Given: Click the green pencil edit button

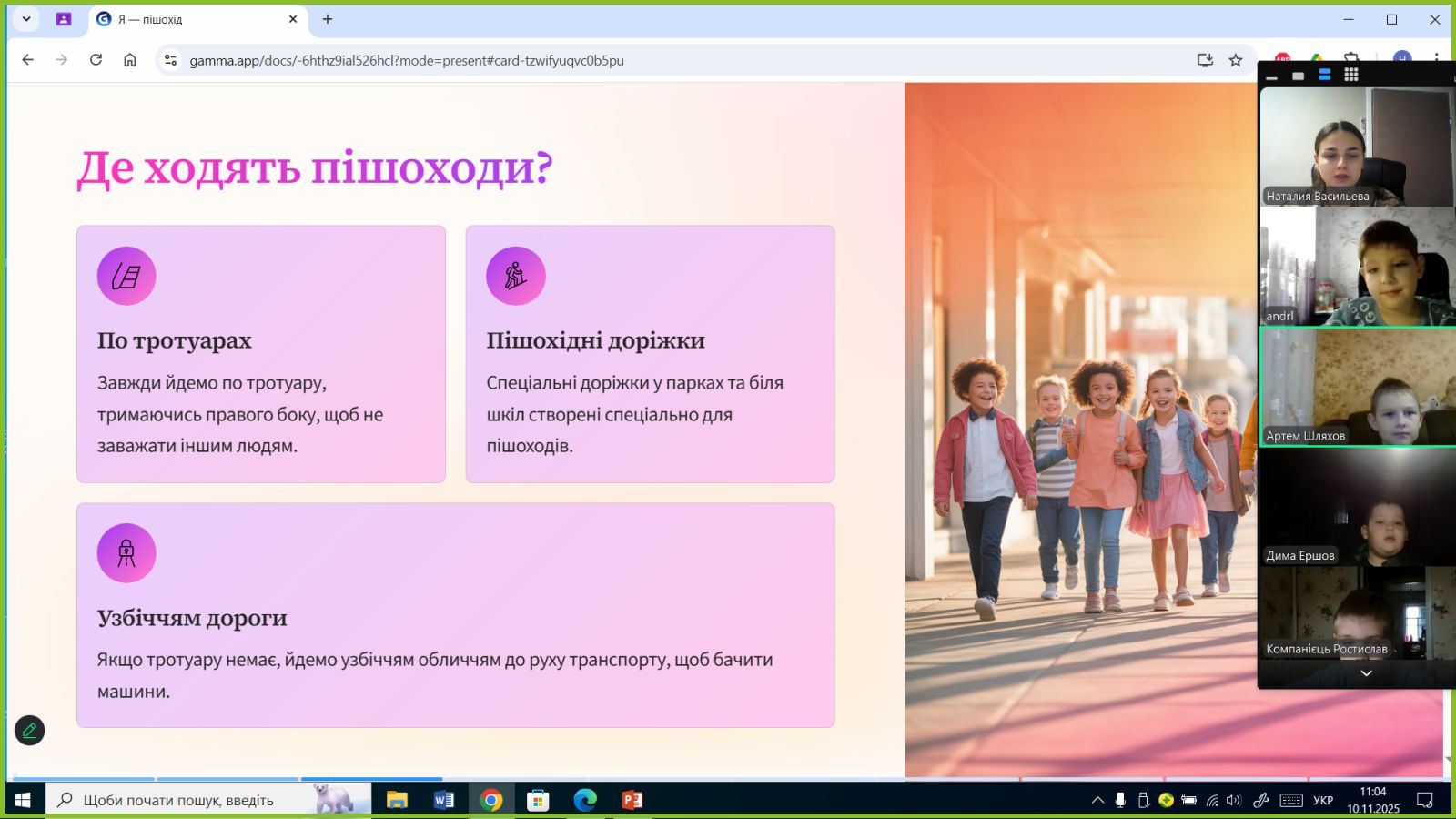Looking at the screenshot, I should coord(29,730).
